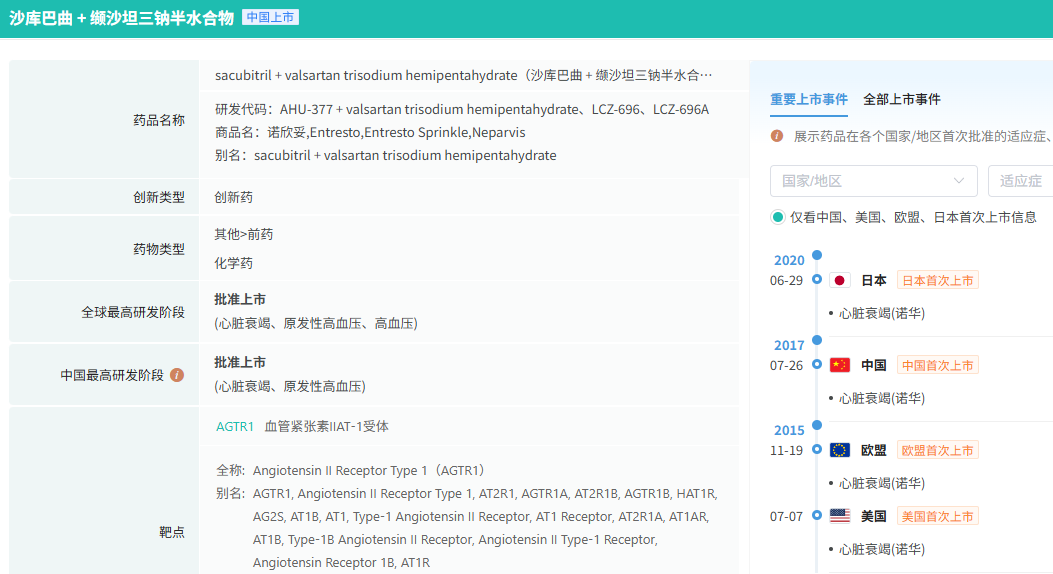This screenshot has height=574, width=1053.
Task: Open the 适应症 filter dropdown
Action: click(x=1020, y=181)
